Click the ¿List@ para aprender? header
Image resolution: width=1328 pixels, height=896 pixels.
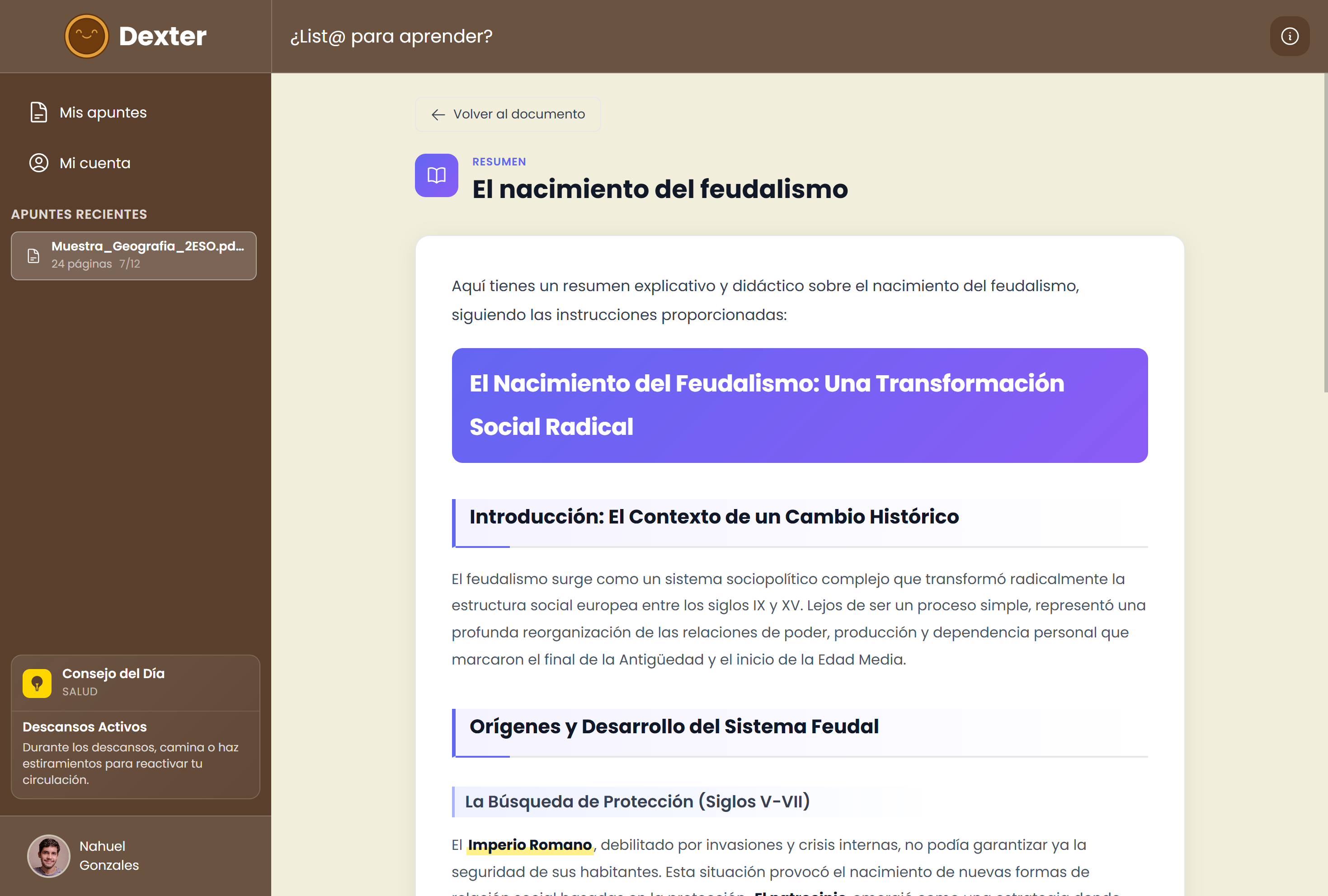point(391,36)
